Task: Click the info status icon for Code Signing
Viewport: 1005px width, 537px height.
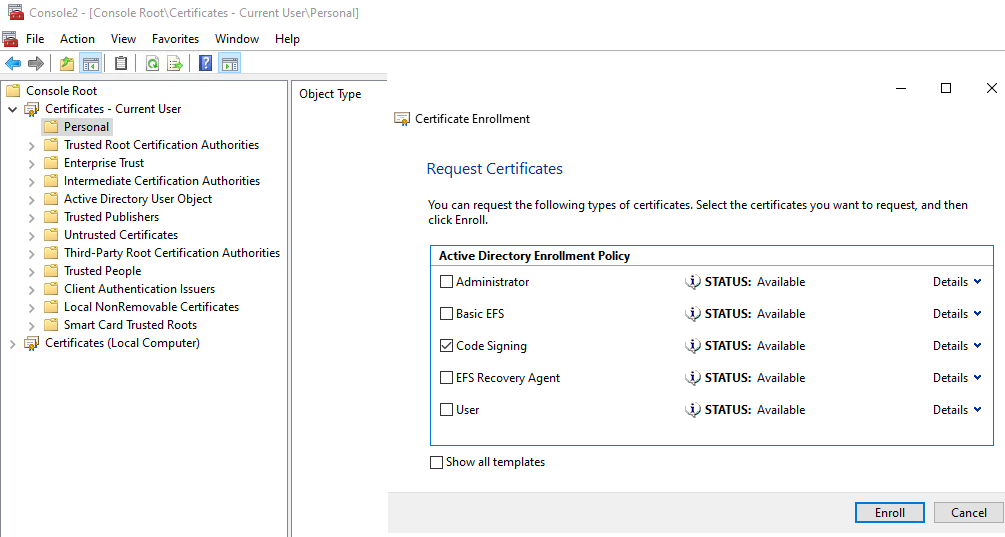Action: coord(692,346)
